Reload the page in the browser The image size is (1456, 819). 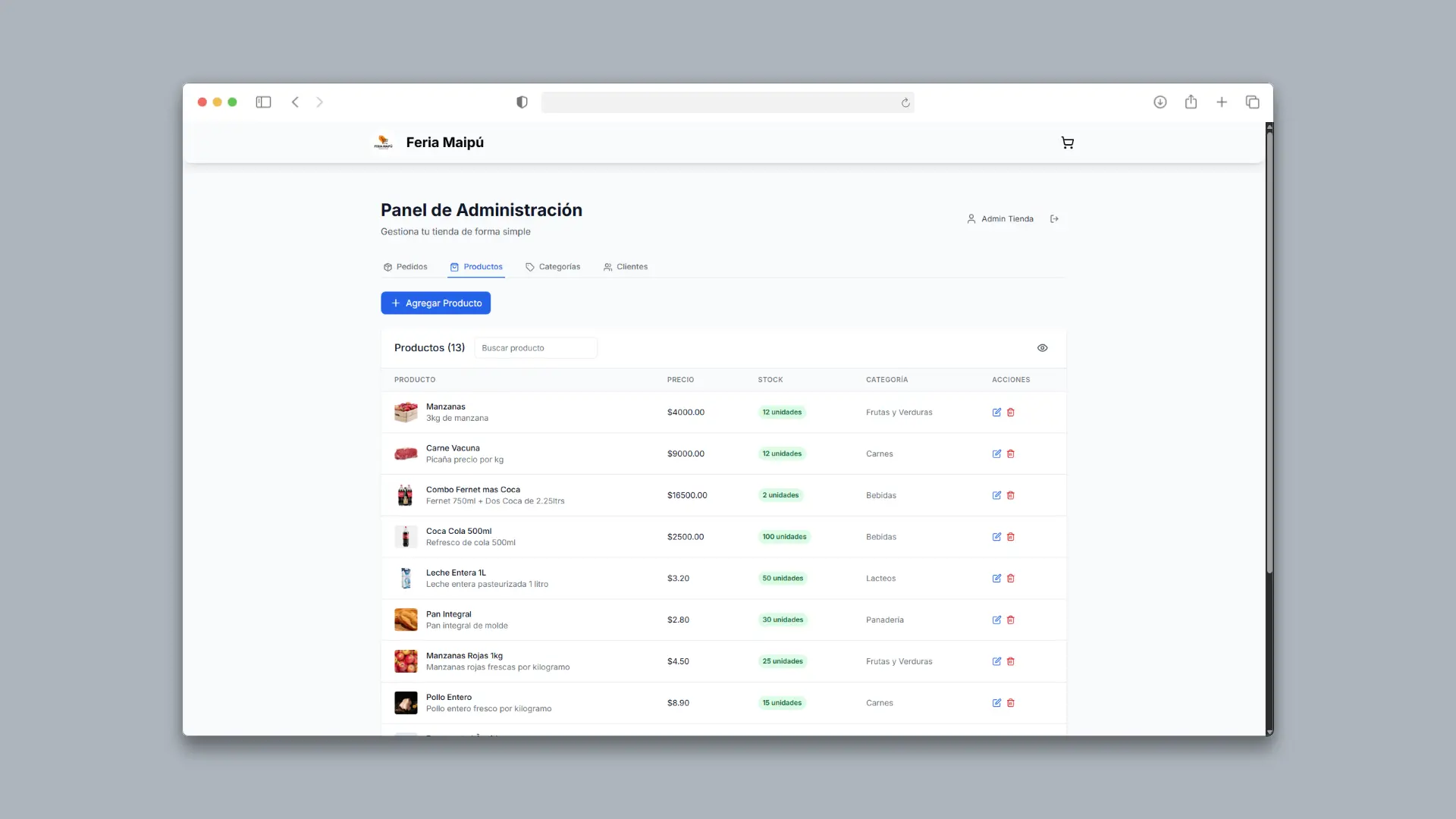[x=905, y=103]
